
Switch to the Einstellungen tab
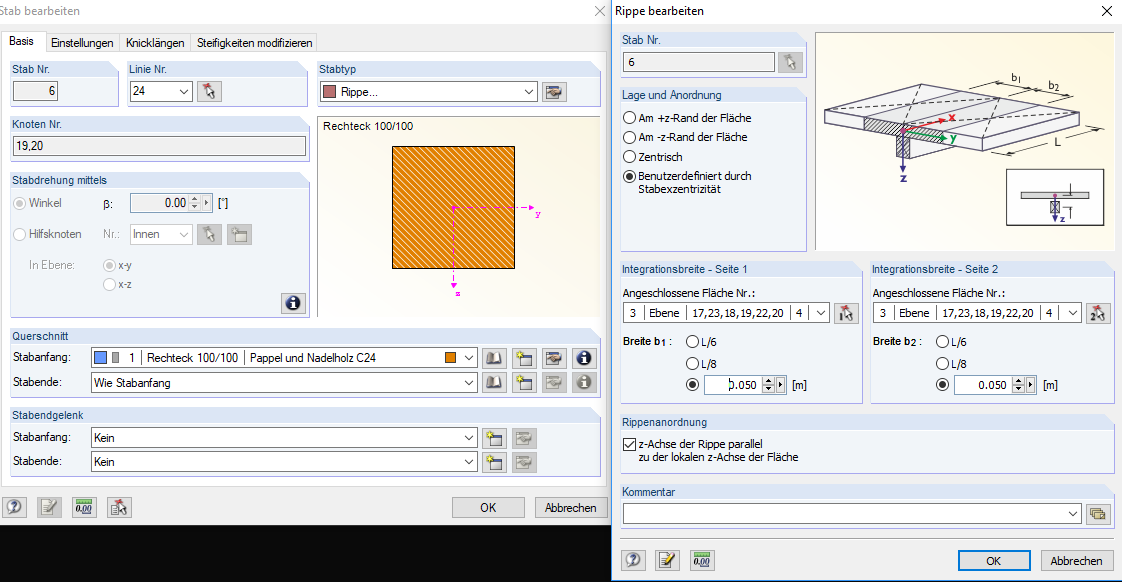click(x=82, y=43)
